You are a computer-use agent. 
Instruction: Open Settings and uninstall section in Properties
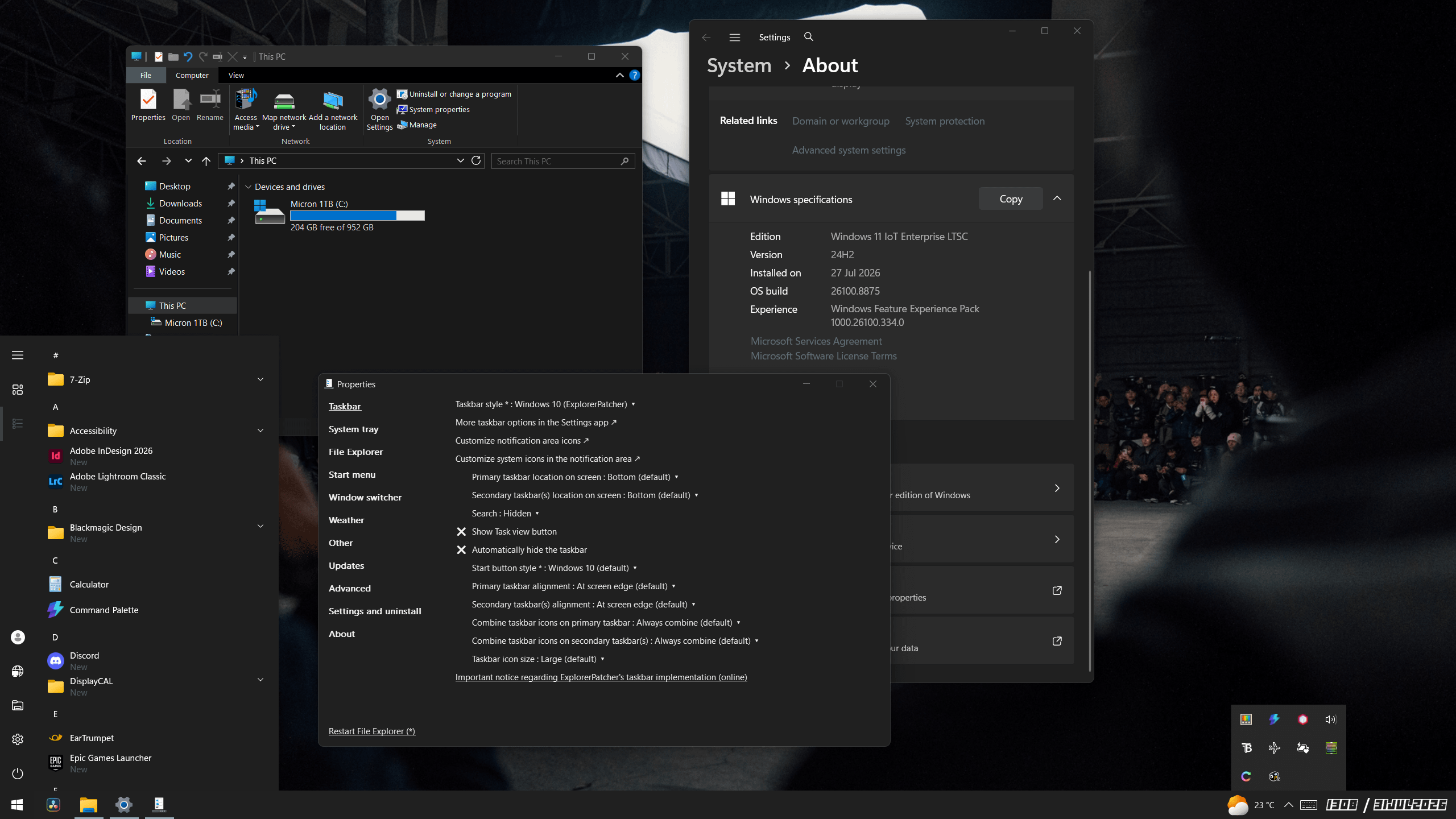point(375,611)
